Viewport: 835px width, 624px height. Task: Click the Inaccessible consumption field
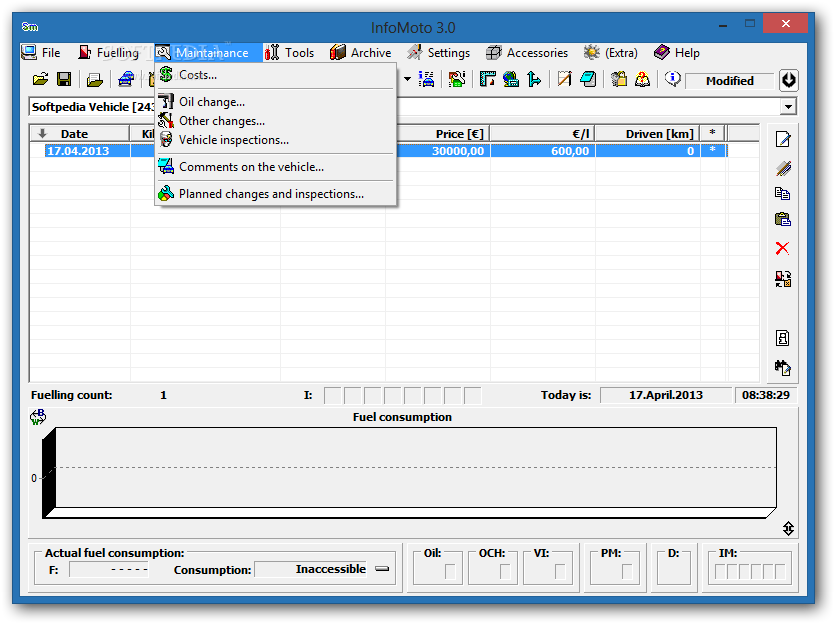(311, 569)
